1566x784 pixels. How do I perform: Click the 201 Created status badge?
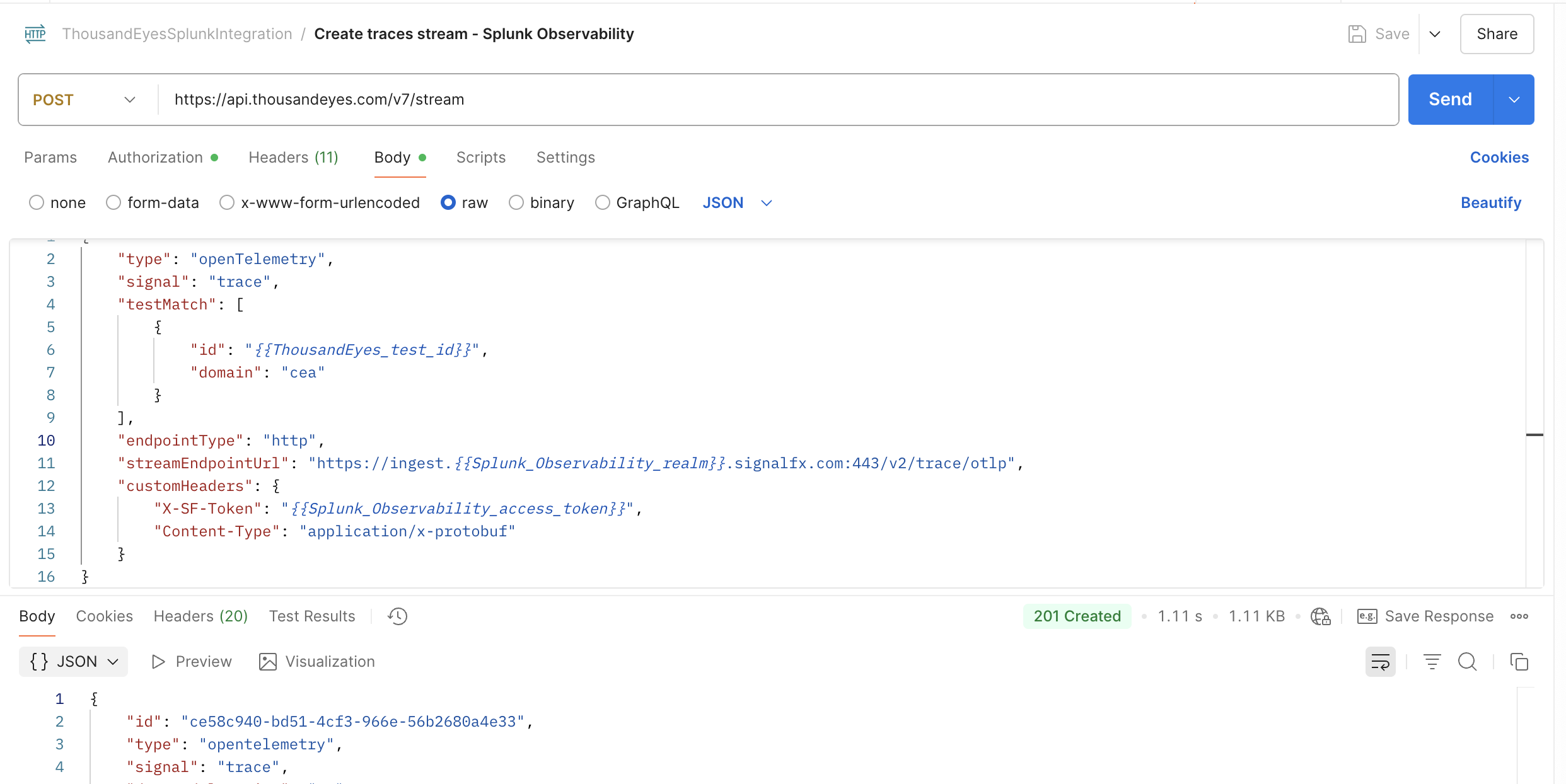click(1077, 616)
